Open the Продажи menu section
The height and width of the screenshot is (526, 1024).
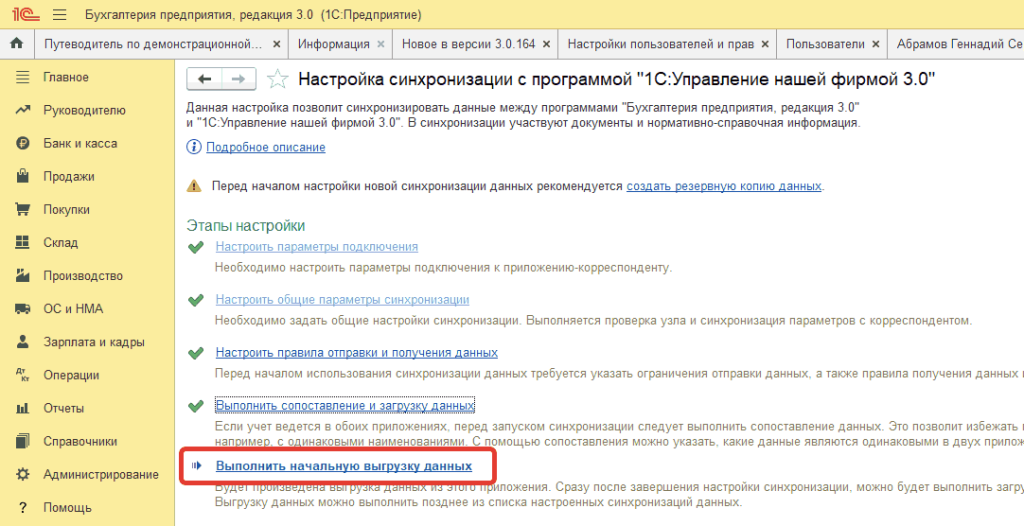pyautogui.click(x=69, y=176)
